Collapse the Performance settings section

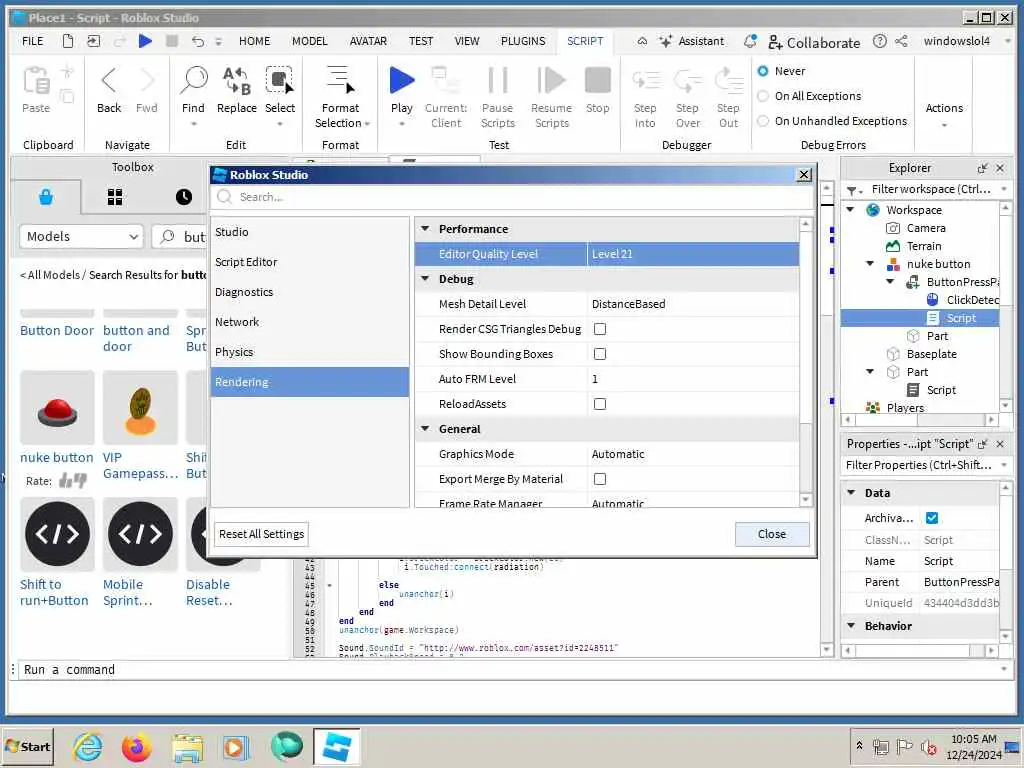(425, 229)
